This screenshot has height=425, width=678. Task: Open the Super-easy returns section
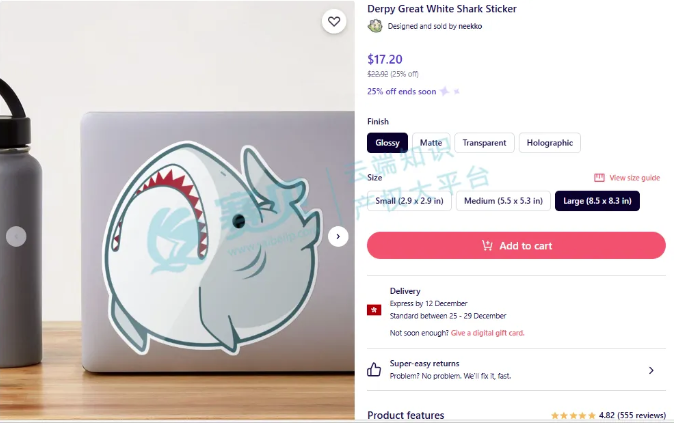coord(516,370)
